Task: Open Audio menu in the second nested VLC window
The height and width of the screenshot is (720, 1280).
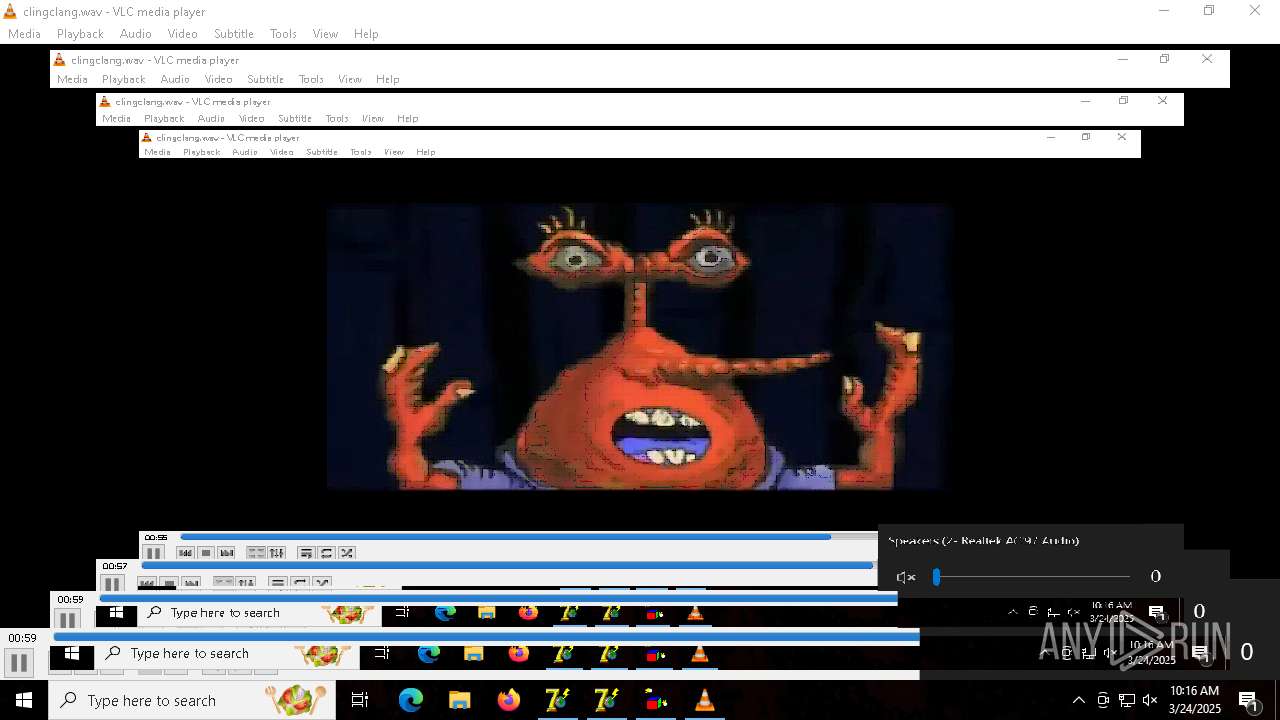Action: 211,118
